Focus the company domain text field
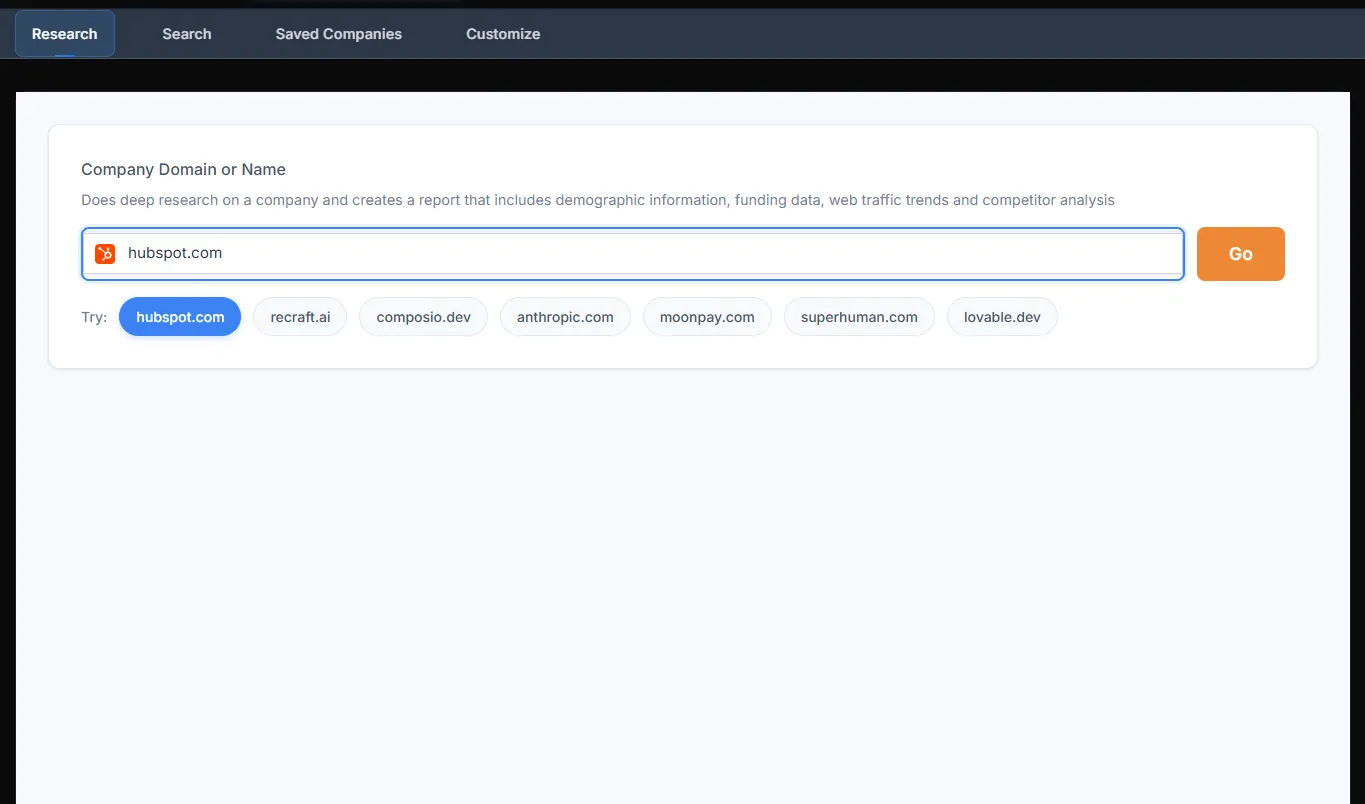This screenshot has width=1365, height=804. 650,254
